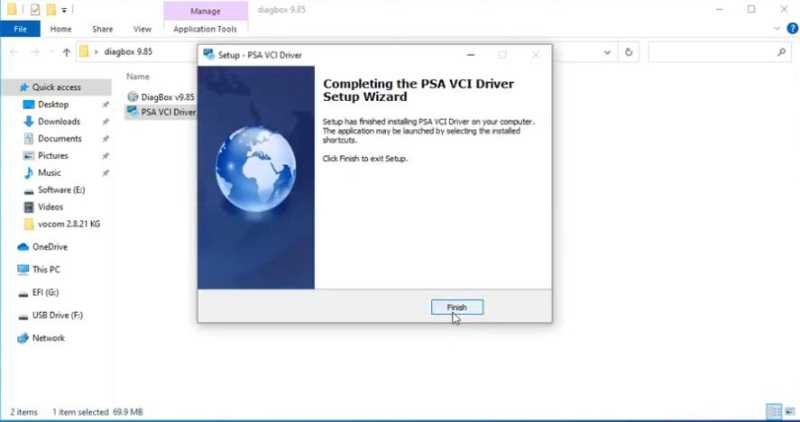The width and height of the screenshot is (800, 422).
Task: Minimize the PSA VCI Driver Setup window
Action: [x=470, y=55]
